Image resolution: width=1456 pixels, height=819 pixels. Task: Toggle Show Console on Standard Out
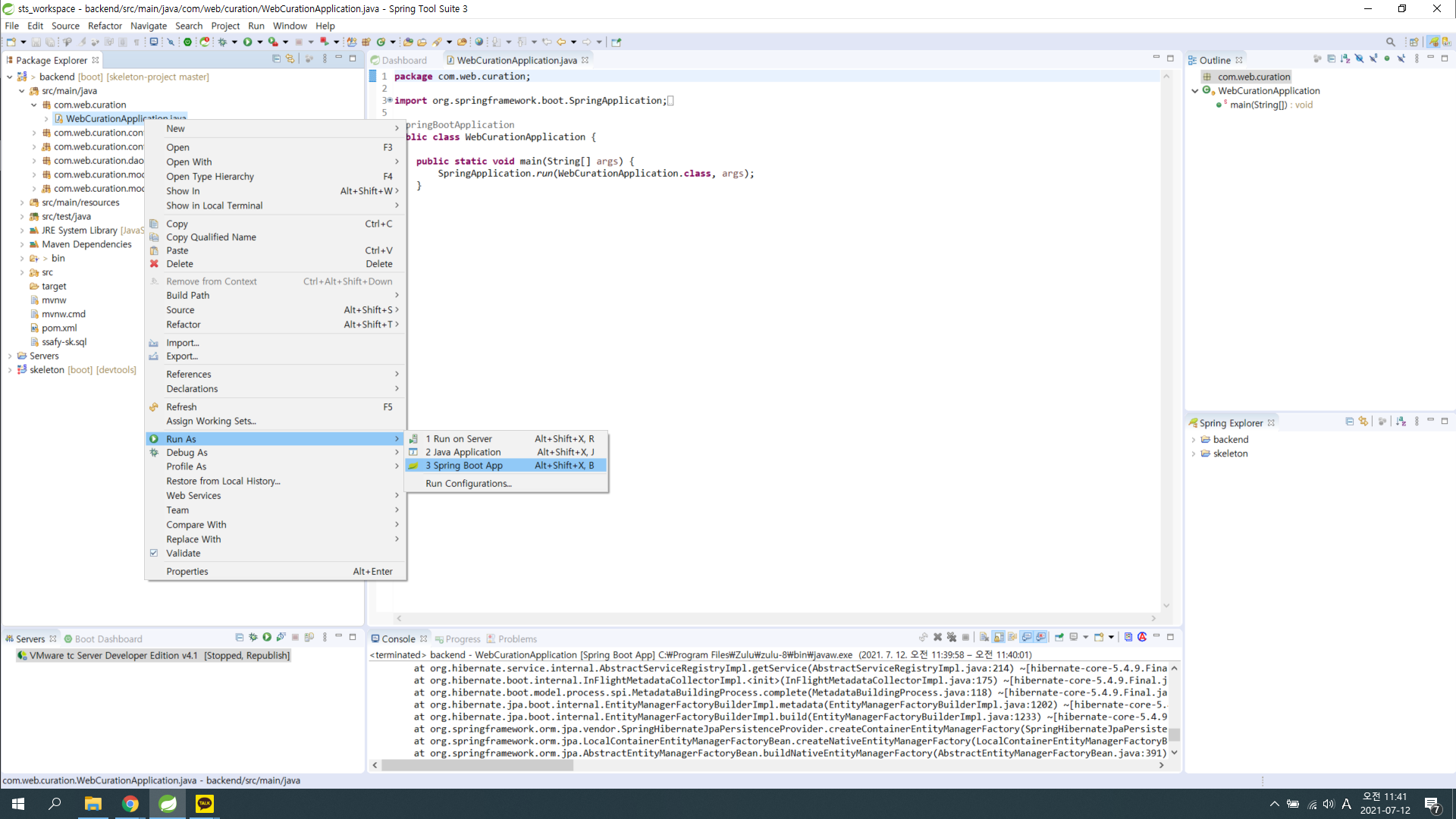point(1027,638)
